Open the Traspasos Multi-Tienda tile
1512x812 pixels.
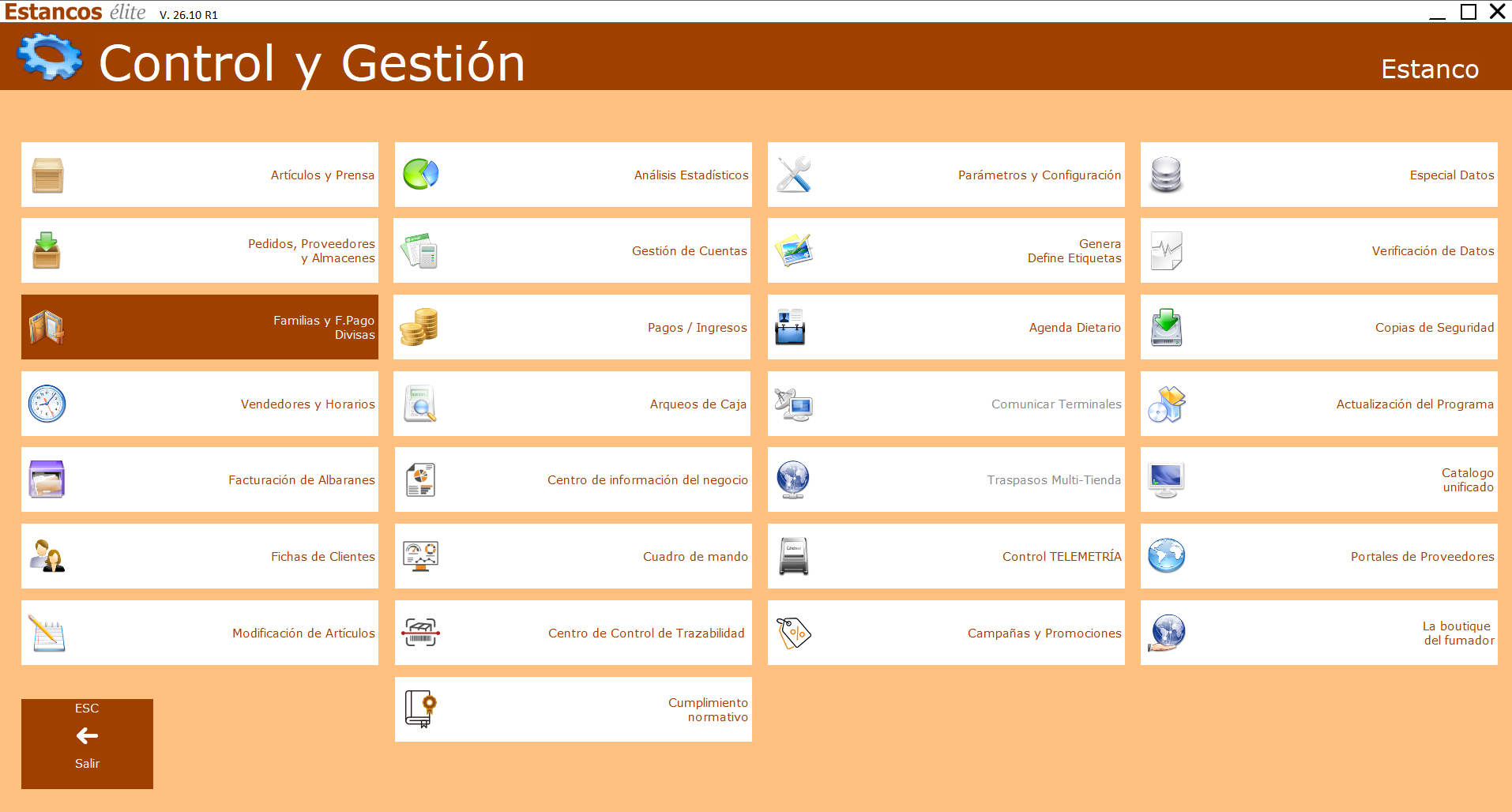946,479
